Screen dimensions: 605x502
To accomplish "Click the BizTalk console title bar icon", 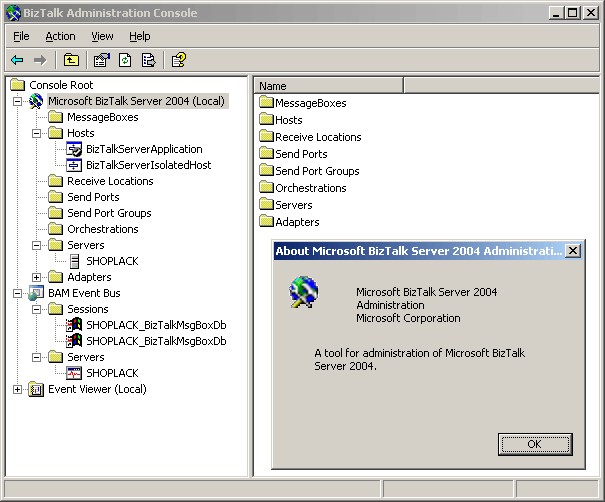I will pos(14,13).
